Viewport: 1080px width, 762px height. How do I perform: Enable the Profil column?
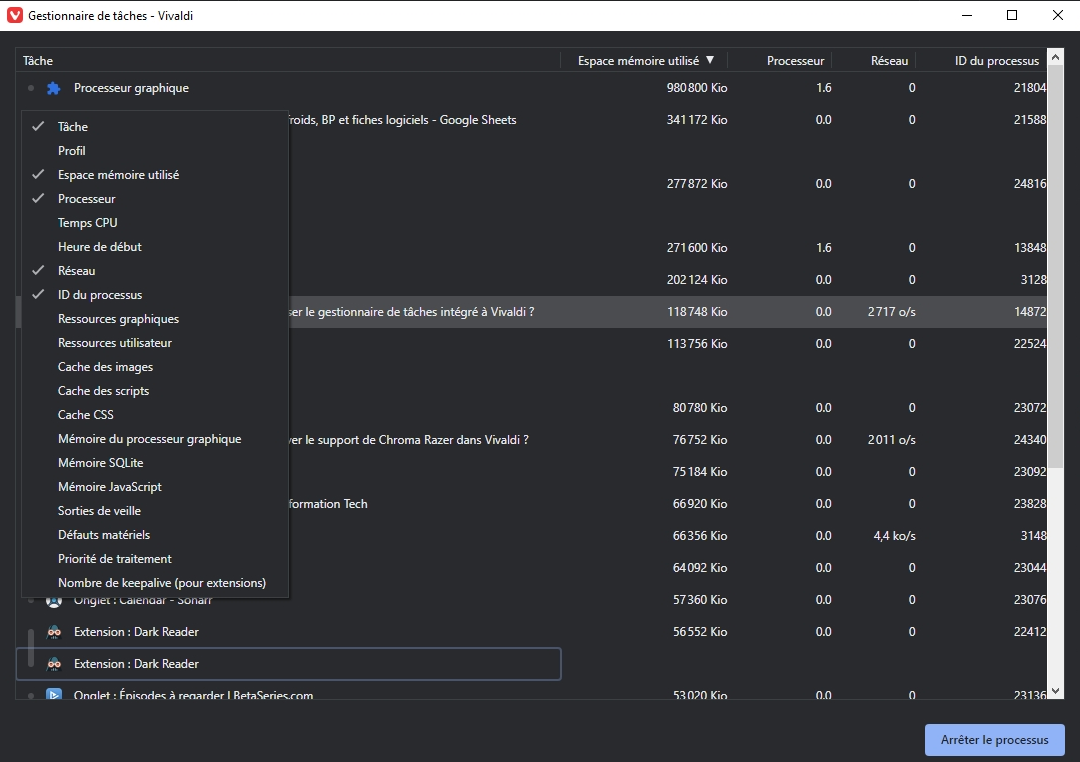coord(155,151)
